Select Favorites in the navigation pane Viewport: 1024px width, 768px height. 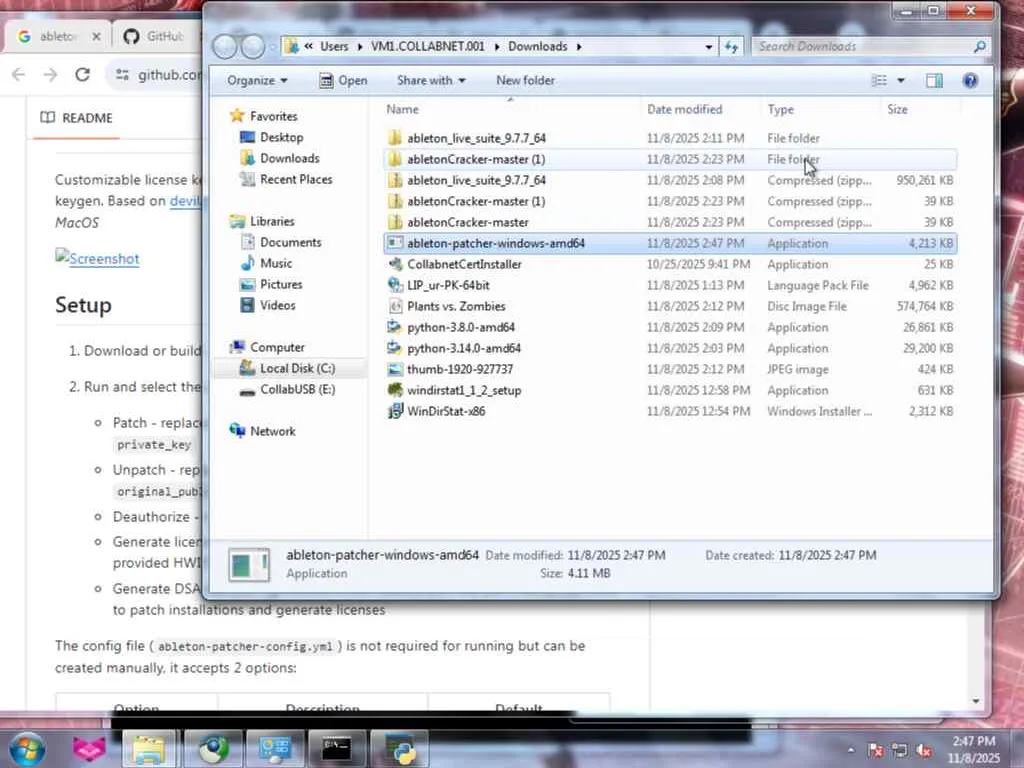[x=264, y=116]
